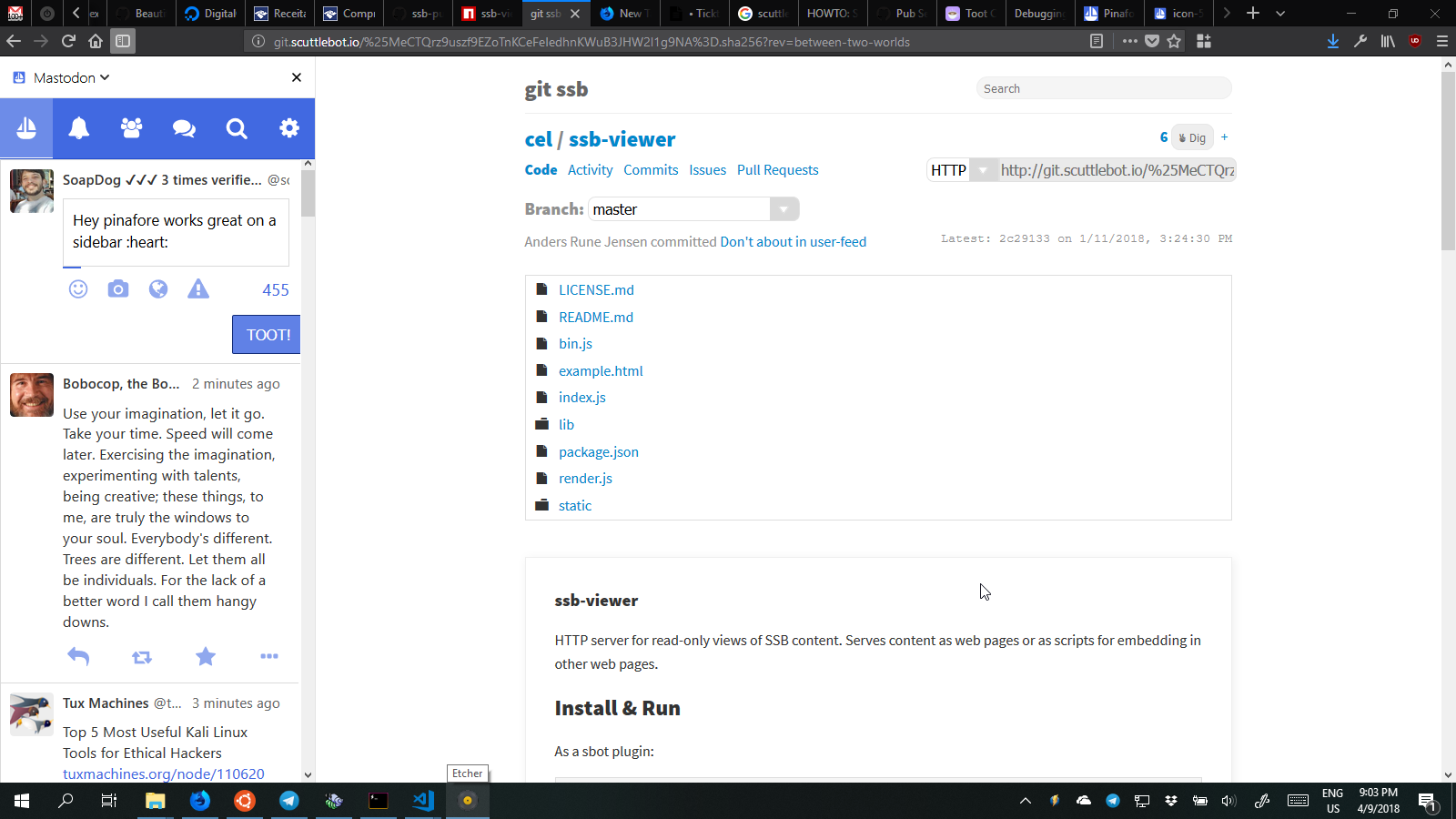Open the Windows action center
Viewport: 1456px width, 819px height.
coord(1428,801)
